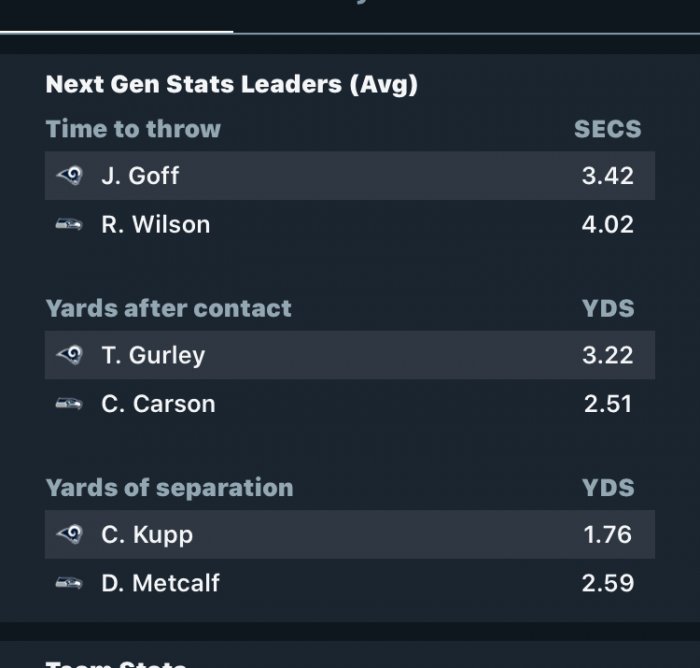Select T. Gurley player name

coord(153,355)
